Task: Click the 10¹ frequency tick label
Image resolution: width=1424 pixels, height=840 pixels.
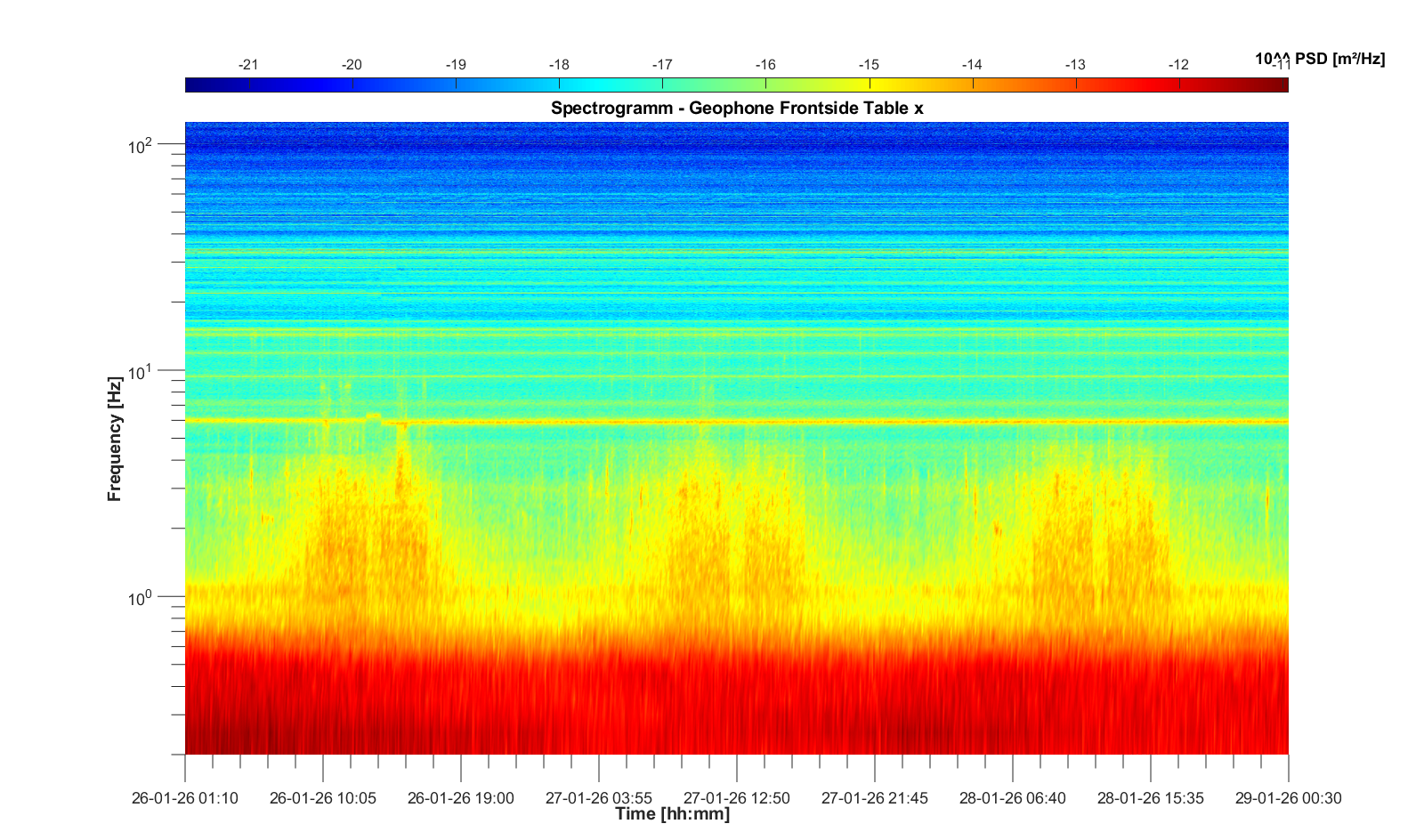Action: (x=141, y=371)
